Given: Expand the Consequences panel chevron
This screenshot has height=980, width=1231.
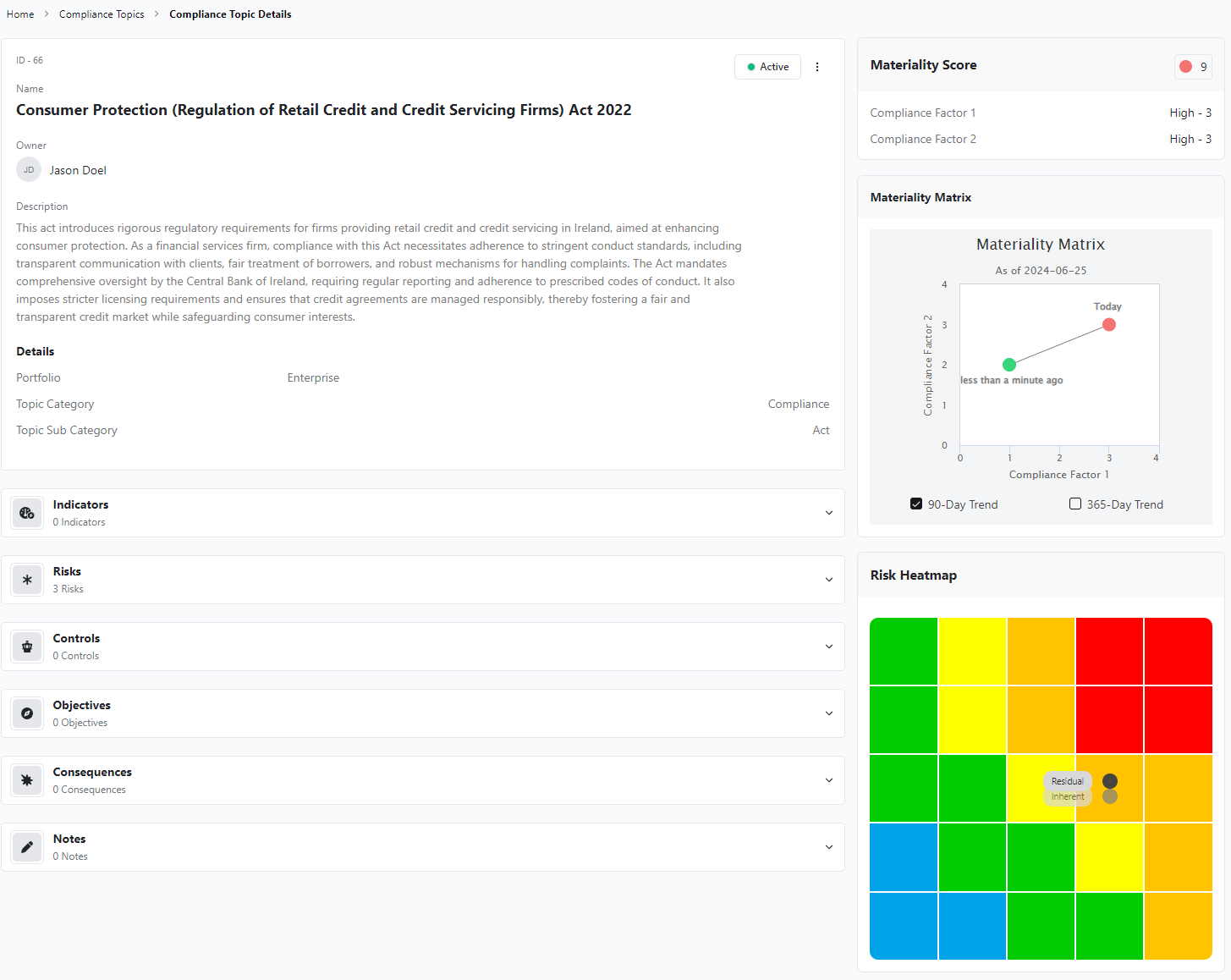Looking at the screenshot, I should (829, 780).
